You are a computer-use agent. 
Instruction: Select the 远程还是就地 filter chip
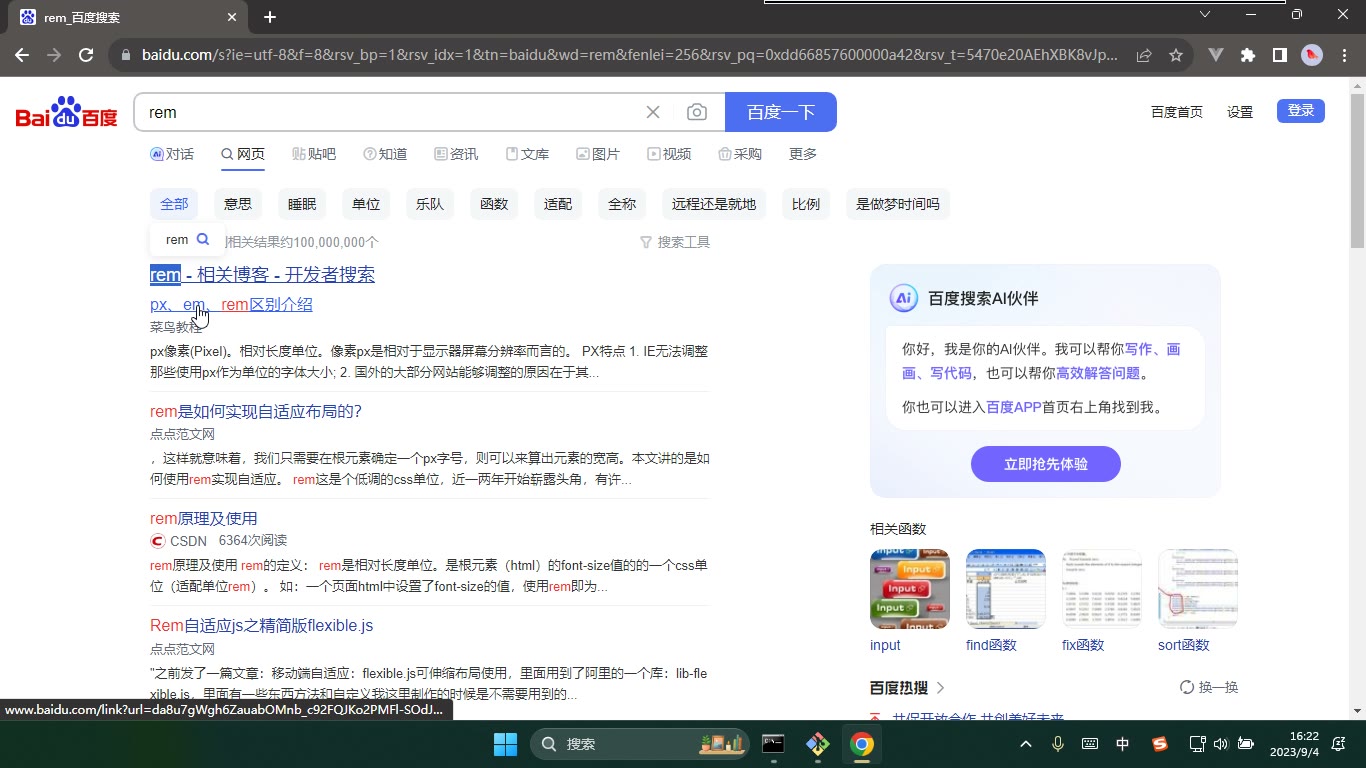(714, 204)
